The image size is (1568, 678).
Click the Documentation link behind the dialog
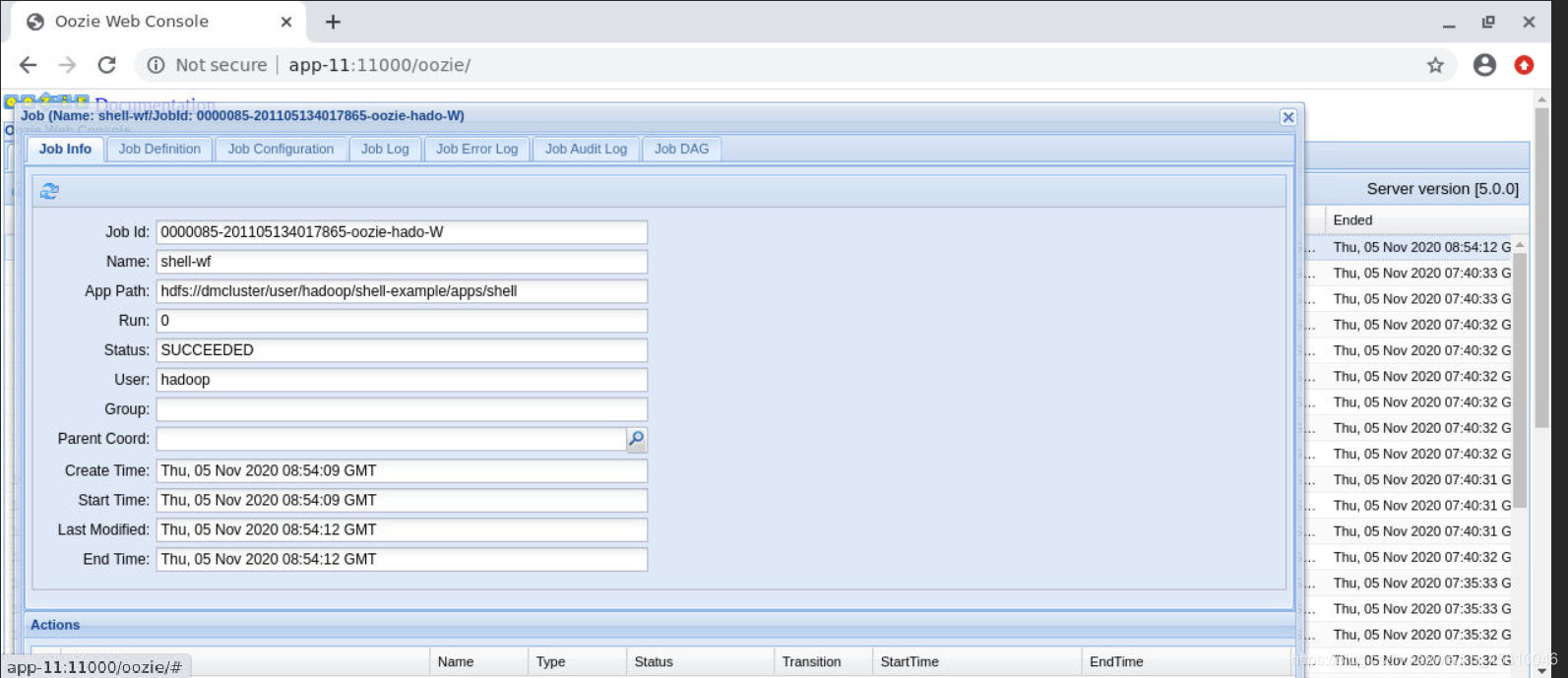pos(155,102)
